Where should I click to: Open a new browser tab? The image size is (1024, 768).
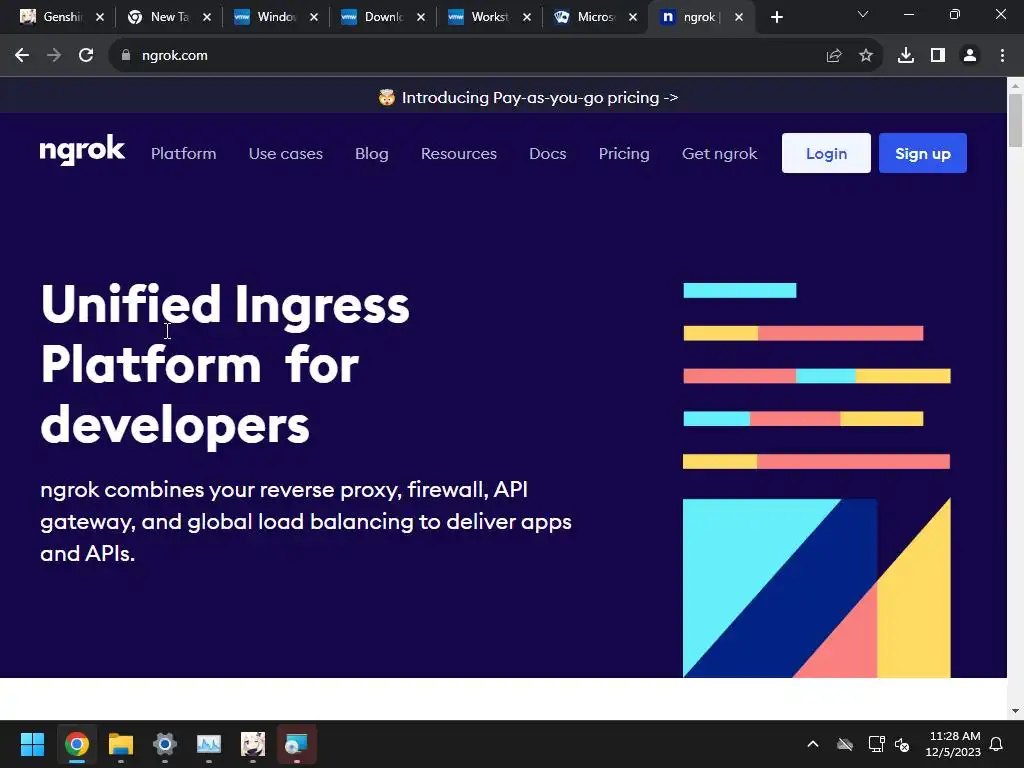coord(776,17)
